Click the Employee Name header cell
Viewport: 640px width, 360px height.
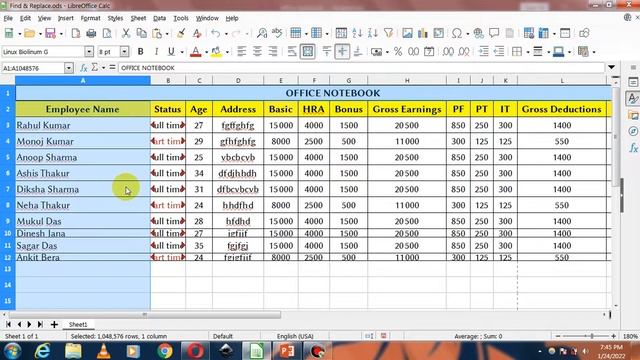tap(83, 109)
